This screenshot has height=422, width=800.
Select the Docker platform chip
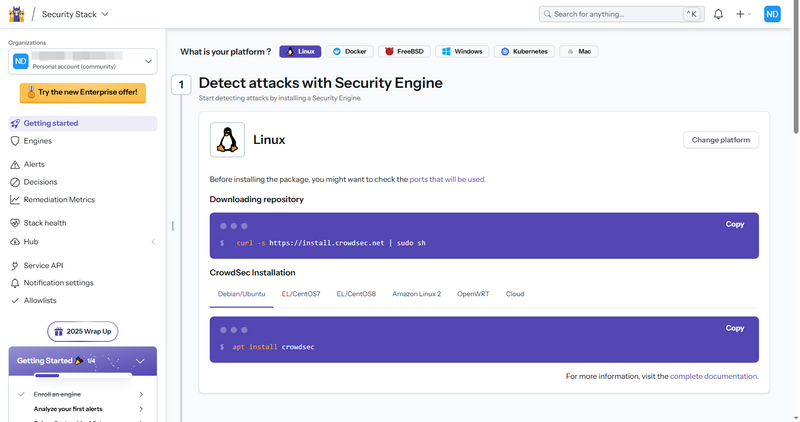[x=349, y=52]
